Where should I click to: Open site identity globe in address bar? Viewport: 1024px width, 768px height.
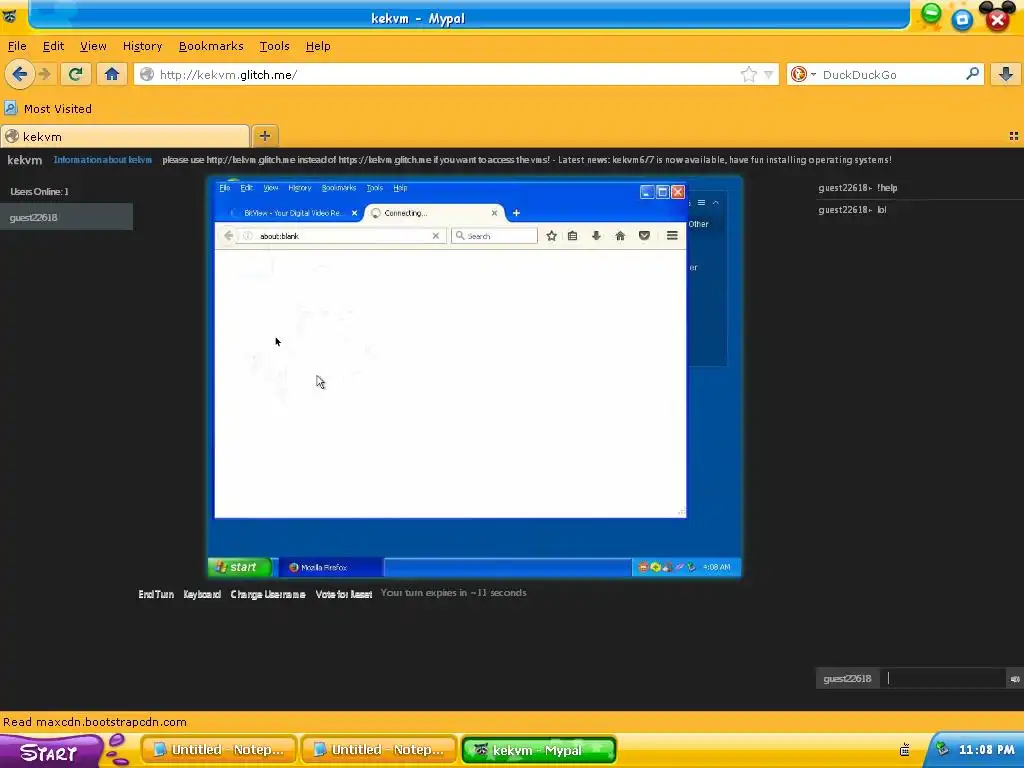(147, 74)
